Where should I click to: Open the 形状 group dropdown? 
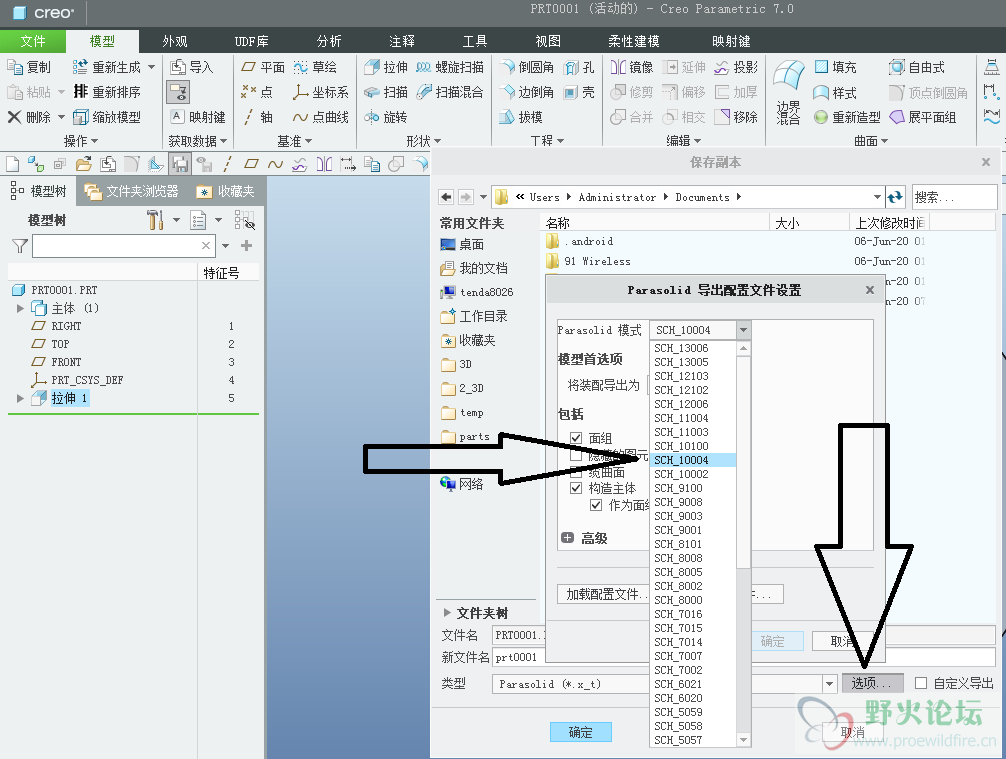pyautogui.click(x=423, y=141)
